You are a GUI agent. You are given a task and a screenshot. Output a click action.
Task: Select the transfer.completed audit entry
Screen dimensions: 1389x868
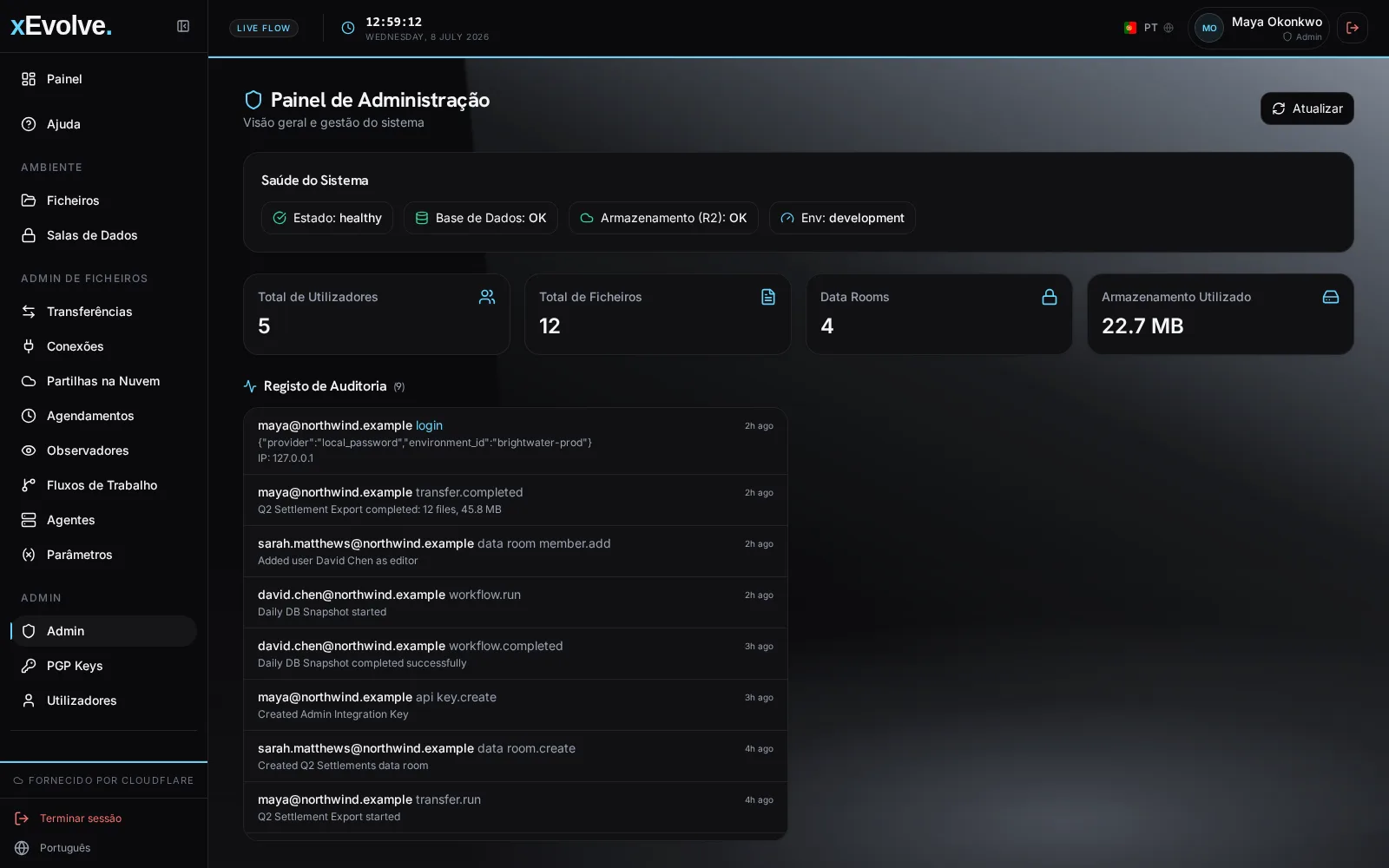[516, 500]
